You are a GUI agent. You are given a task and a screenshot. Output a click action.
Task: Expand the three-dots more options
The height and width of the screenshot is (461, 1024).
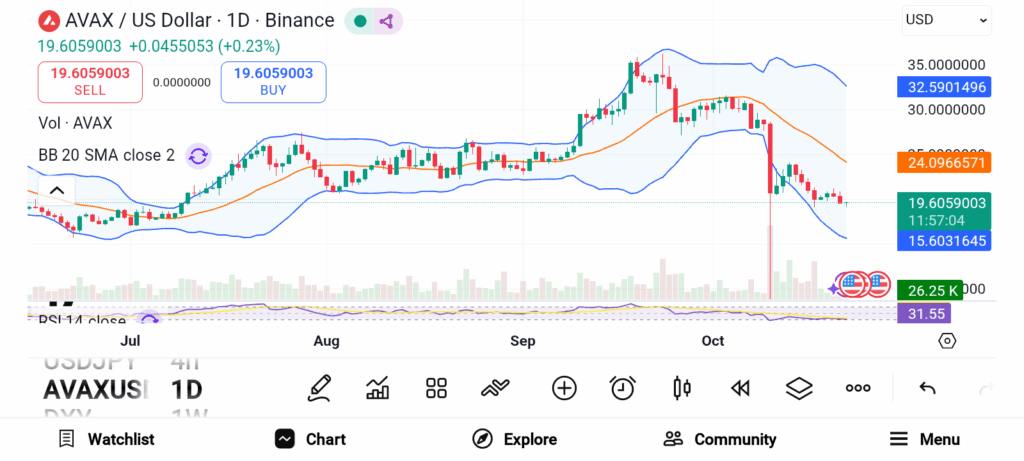pyautogui.click(x=858, y=388)
